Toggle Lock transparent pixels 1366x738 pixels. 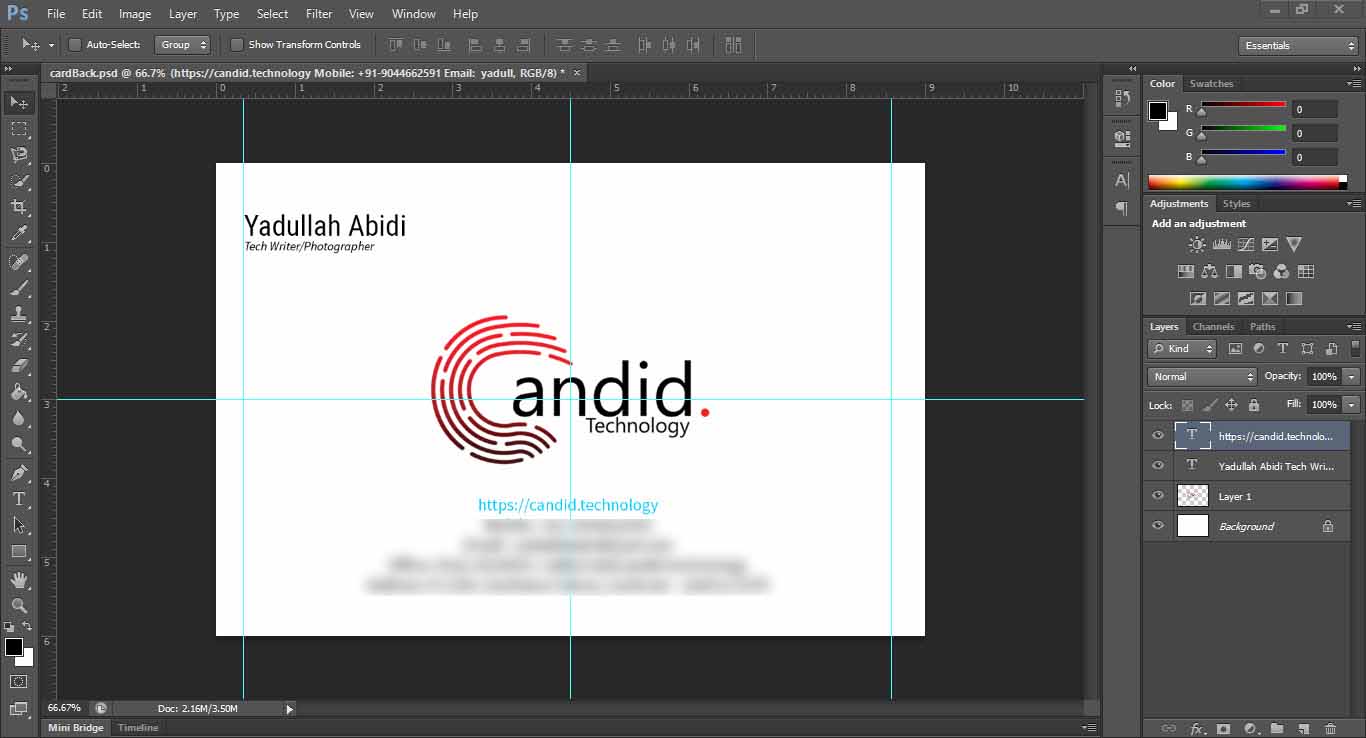click(1187, 405)
